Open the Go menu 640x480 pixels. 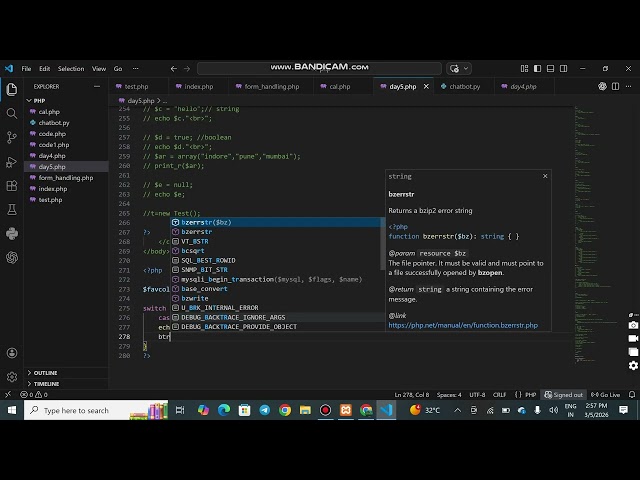(x=118, y=69)
